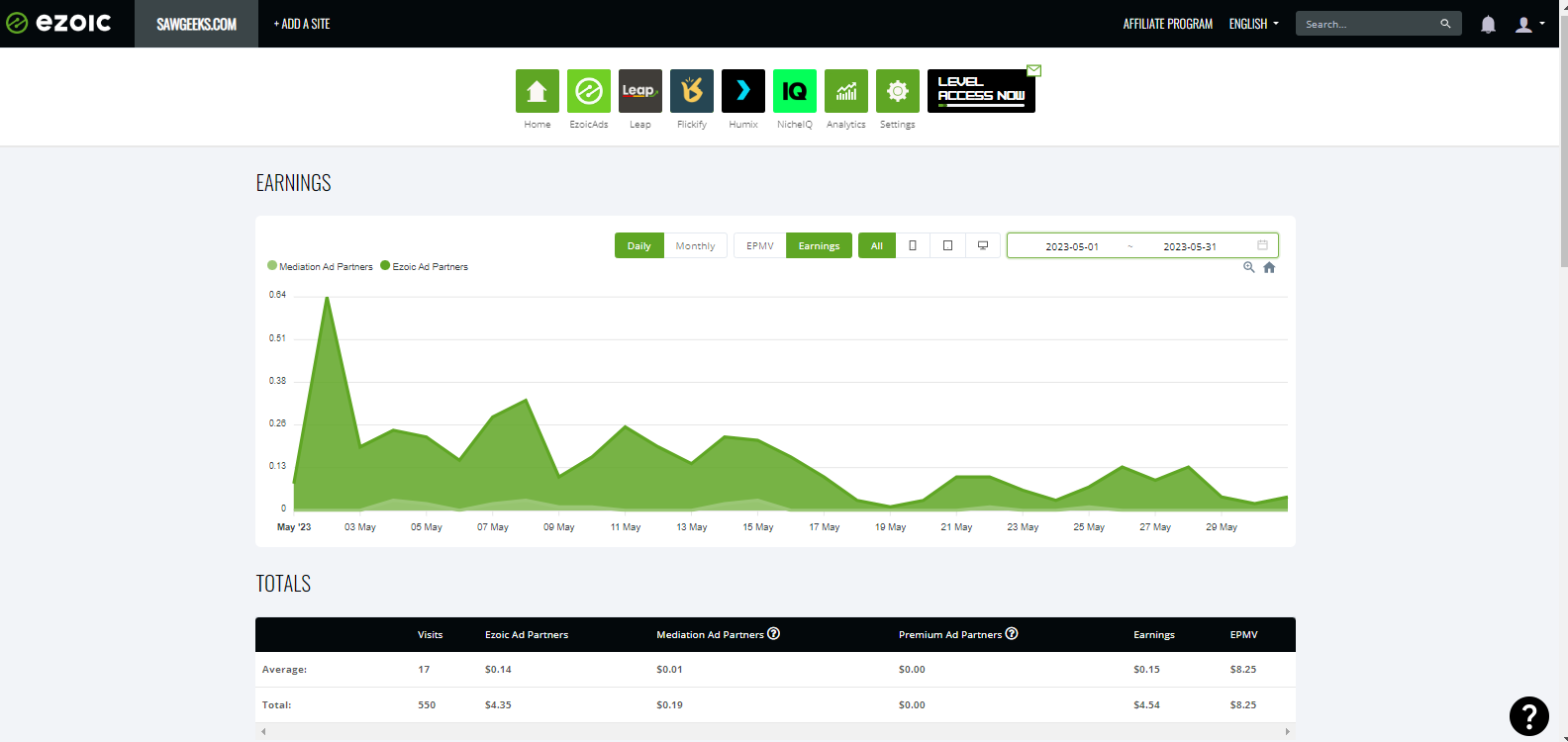
Task: Click the Total row label
Action: (276, 705)
